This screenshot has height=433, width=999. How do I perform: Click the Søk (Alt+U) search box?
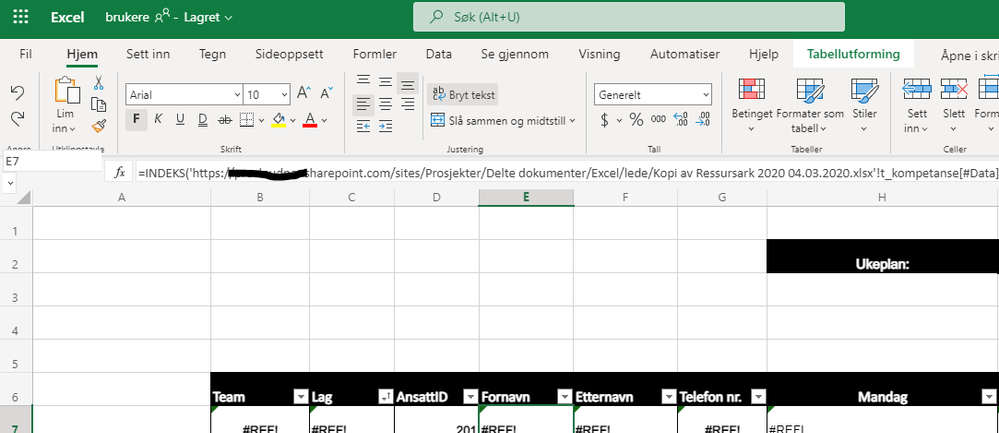[x=629, y=17]
